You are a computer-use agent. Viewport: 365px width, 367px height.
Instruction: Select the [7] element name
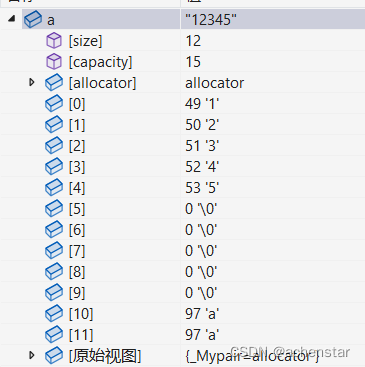(77, 251)
